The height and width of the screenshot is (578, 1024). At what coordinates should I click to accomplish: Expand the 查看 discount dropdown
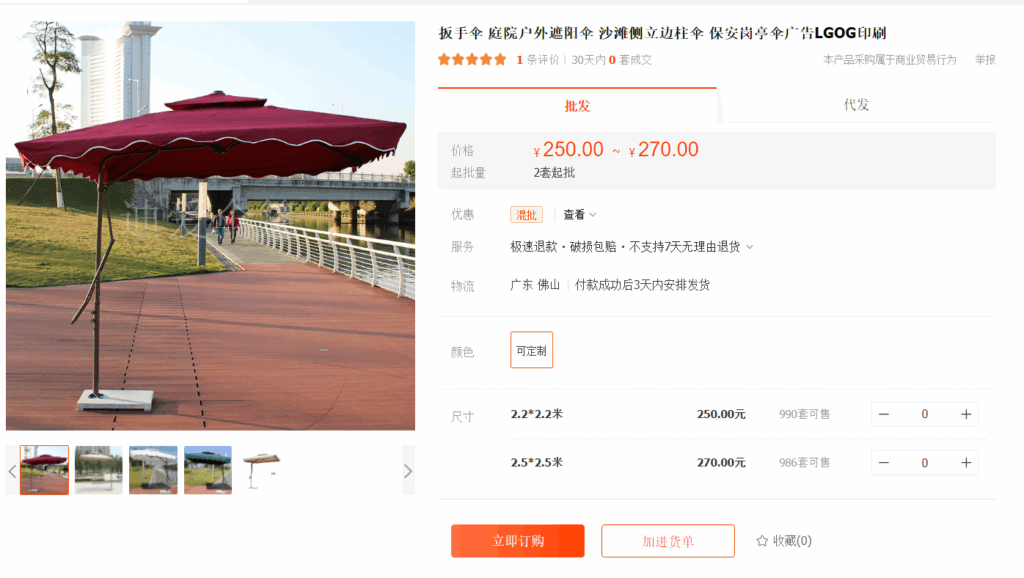coord(579,215)
